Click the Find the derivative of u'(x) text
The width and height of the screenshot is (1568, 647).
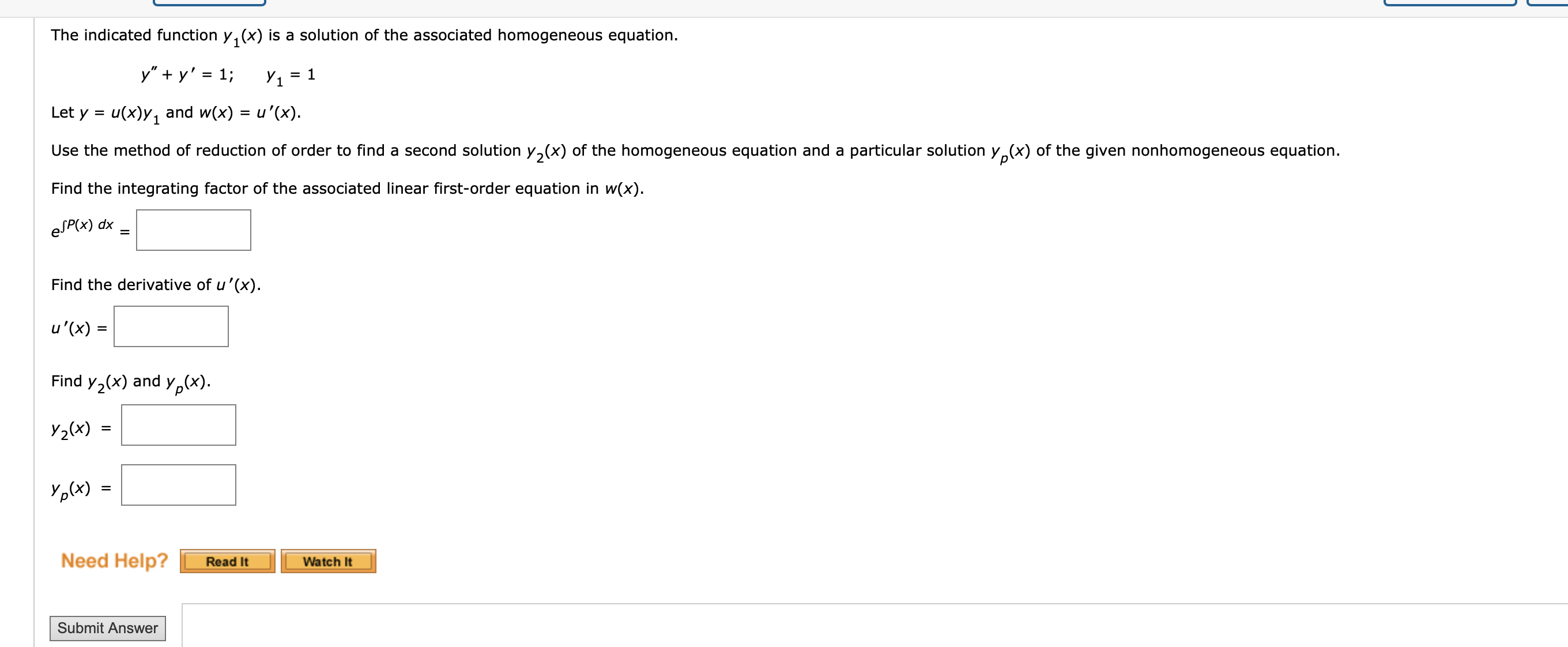pos(156,283)
